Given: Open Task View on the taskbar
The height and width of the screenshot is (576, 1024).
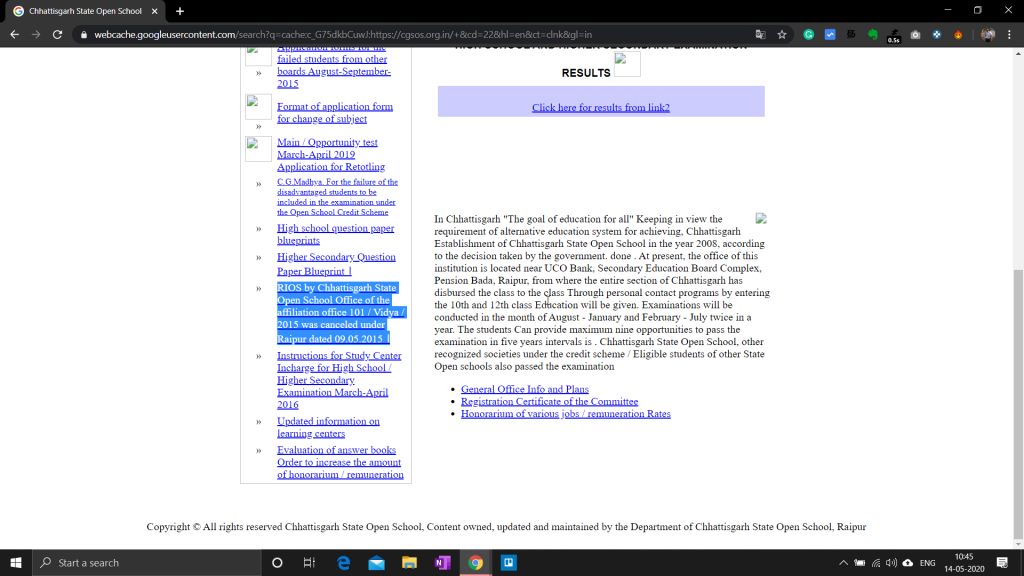Looking at the screenshot, I should (x=309, y=562).
